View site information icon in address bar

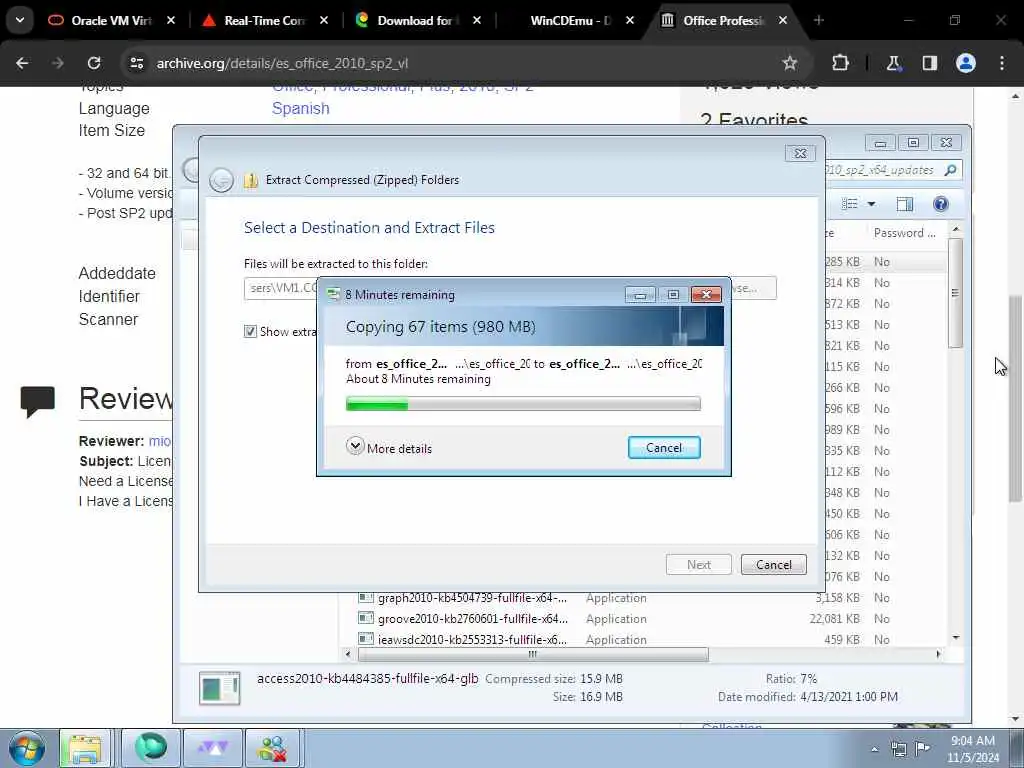coord(136,63)
